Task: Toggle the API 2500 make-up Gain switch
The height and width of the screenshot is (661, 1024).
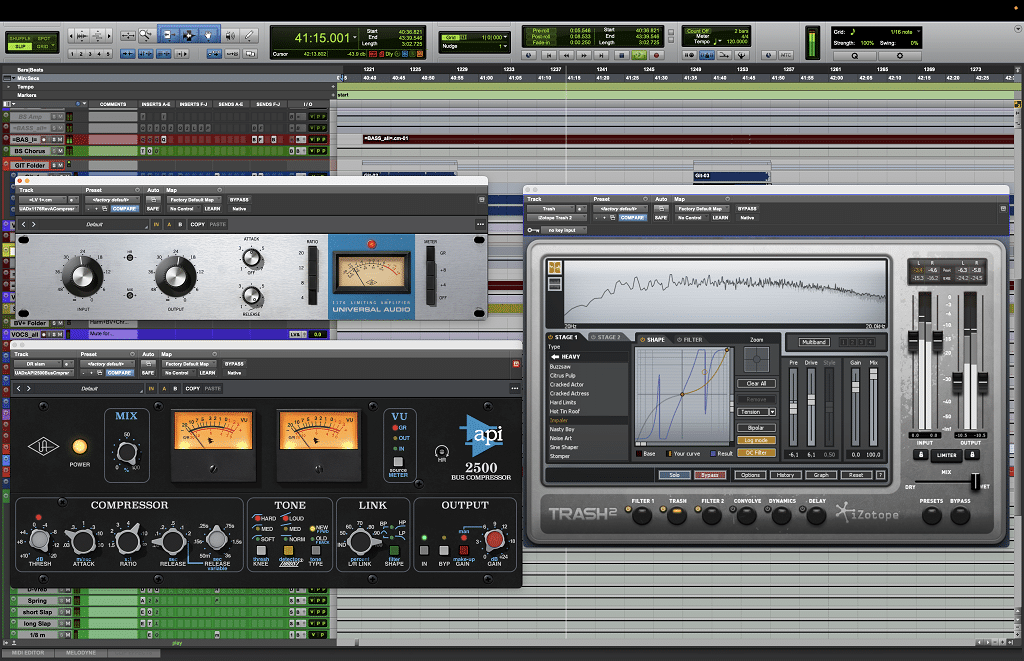Action: pos(464,551)
